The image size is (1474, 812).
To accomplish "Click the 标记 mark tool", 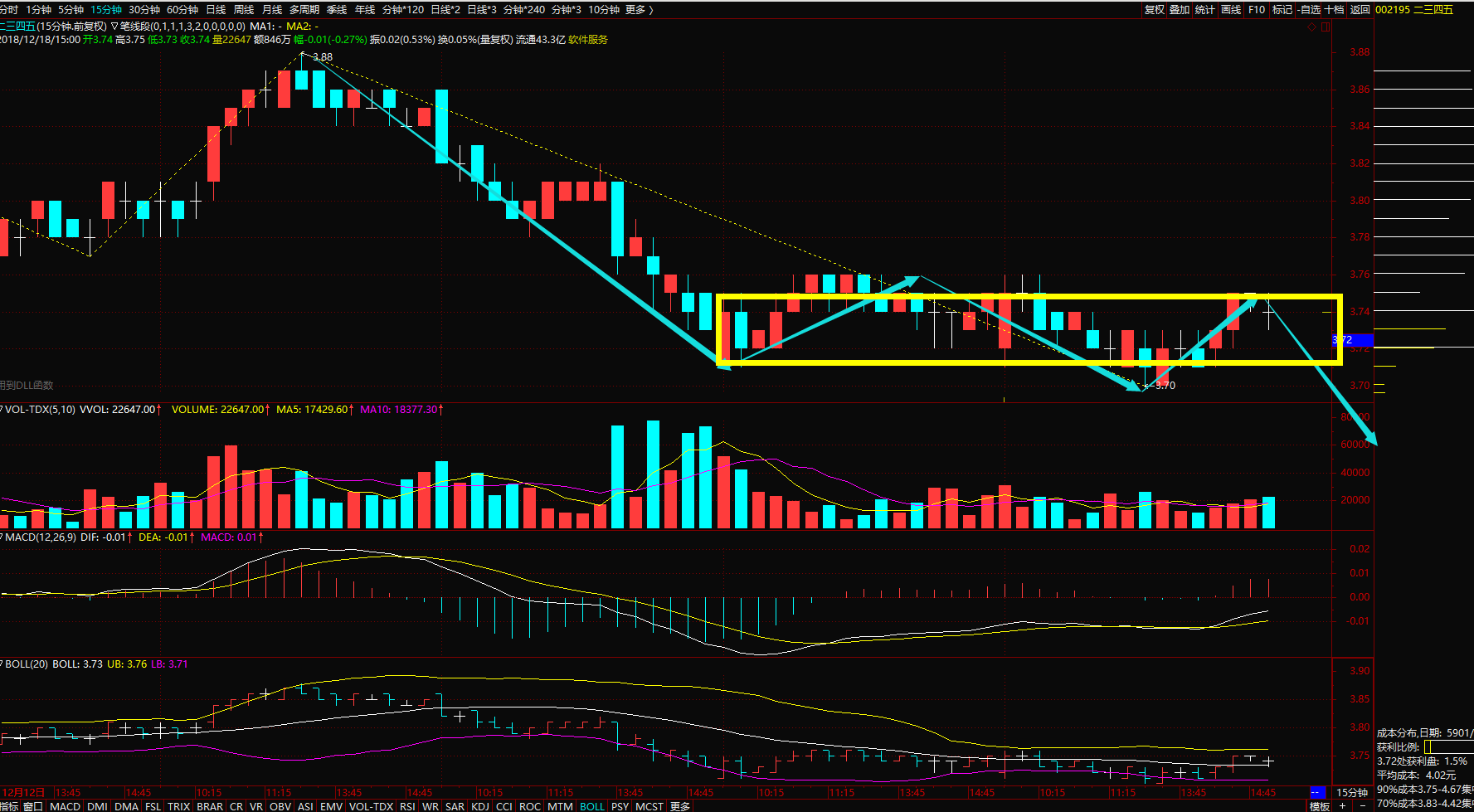I will click(1282, 10).
